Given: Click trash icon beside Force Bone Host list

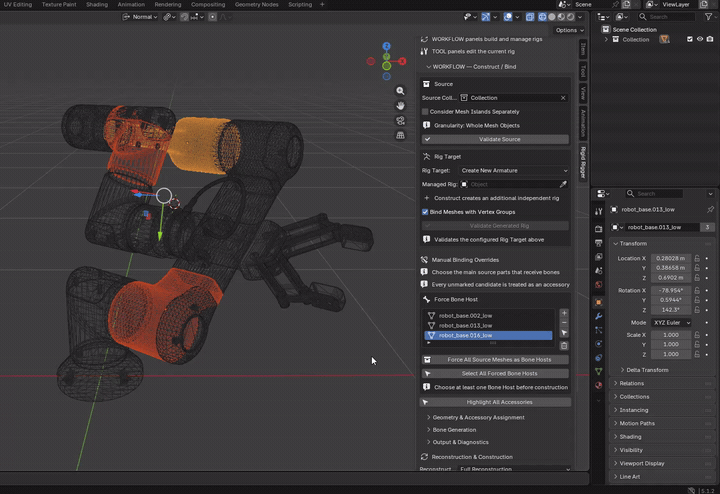Looking at the screenshot, I should pyautogui.click(x=564, y=346).
